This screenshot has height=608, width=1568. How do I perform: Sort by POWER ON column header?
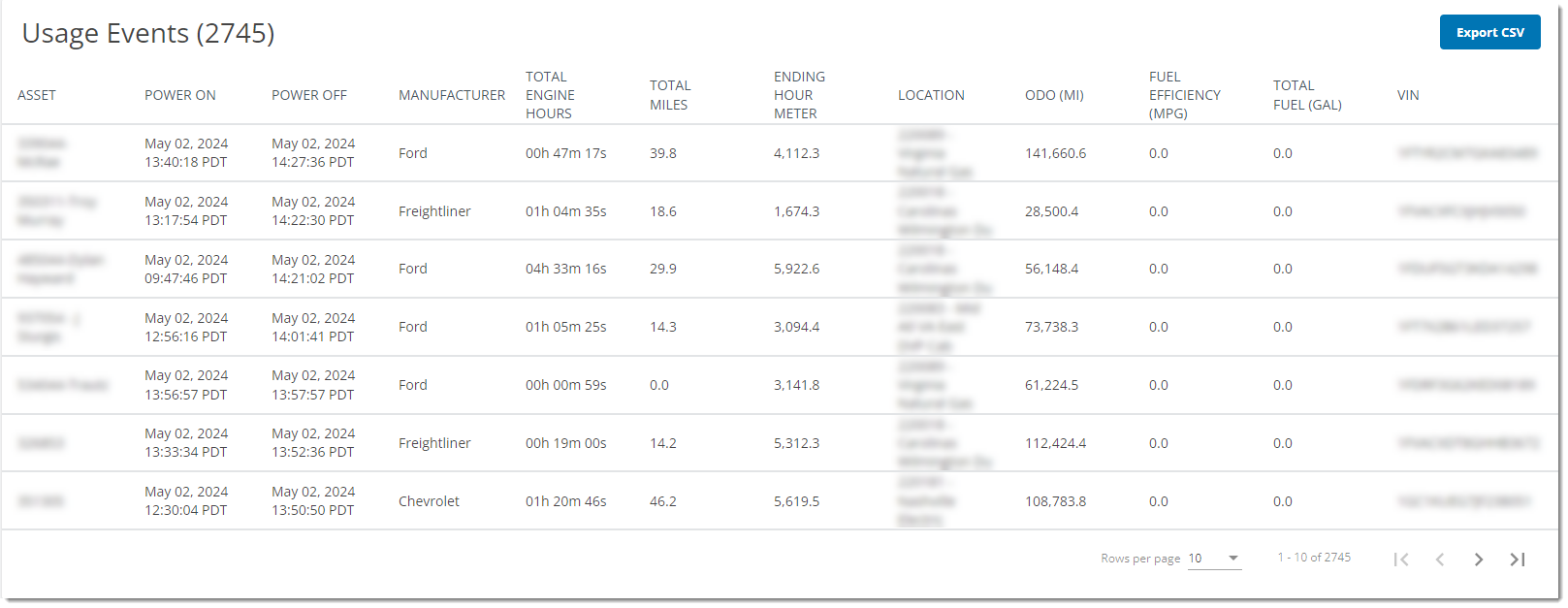180,95
